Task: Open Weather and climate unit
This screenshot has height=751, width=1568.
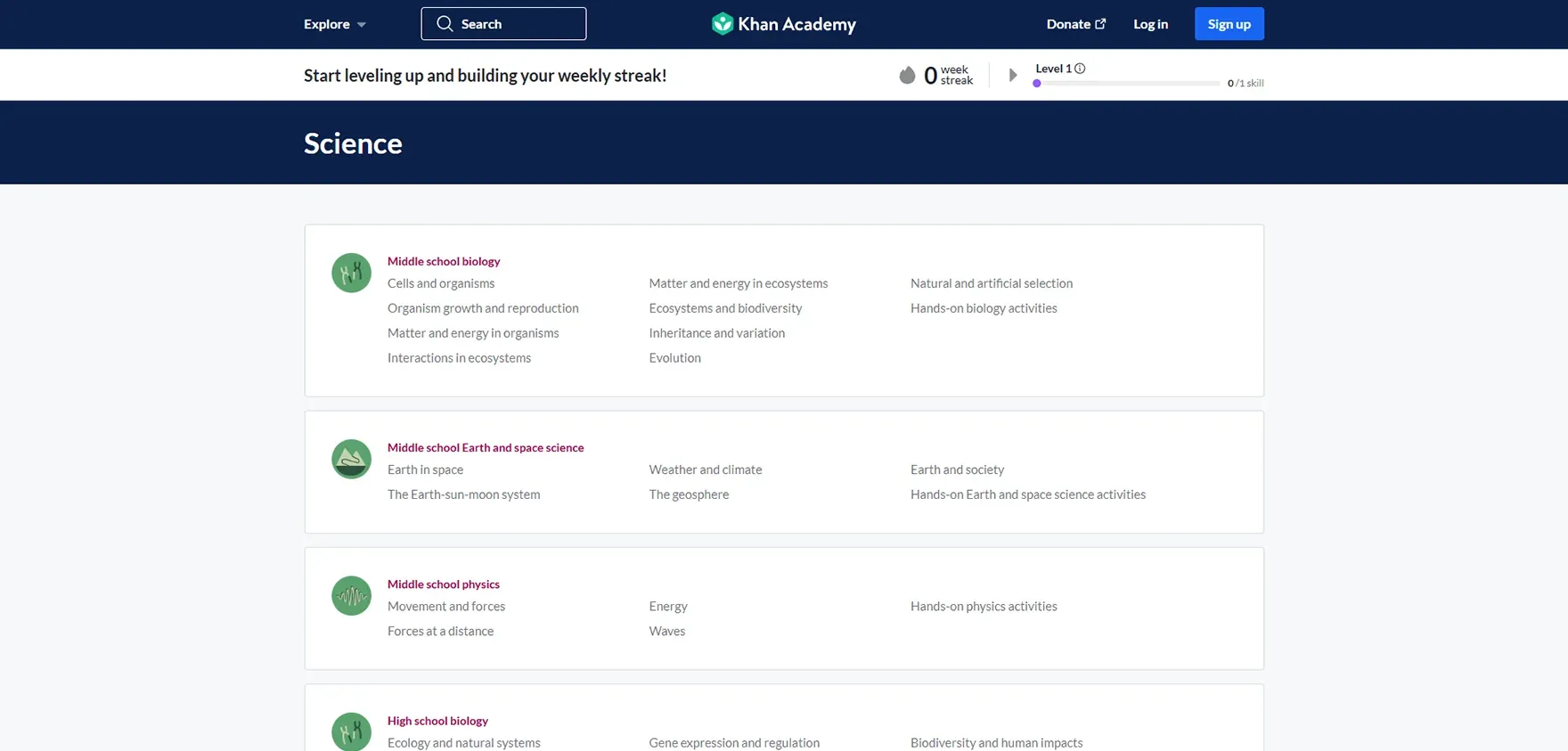Action: [x=706, y=469]
